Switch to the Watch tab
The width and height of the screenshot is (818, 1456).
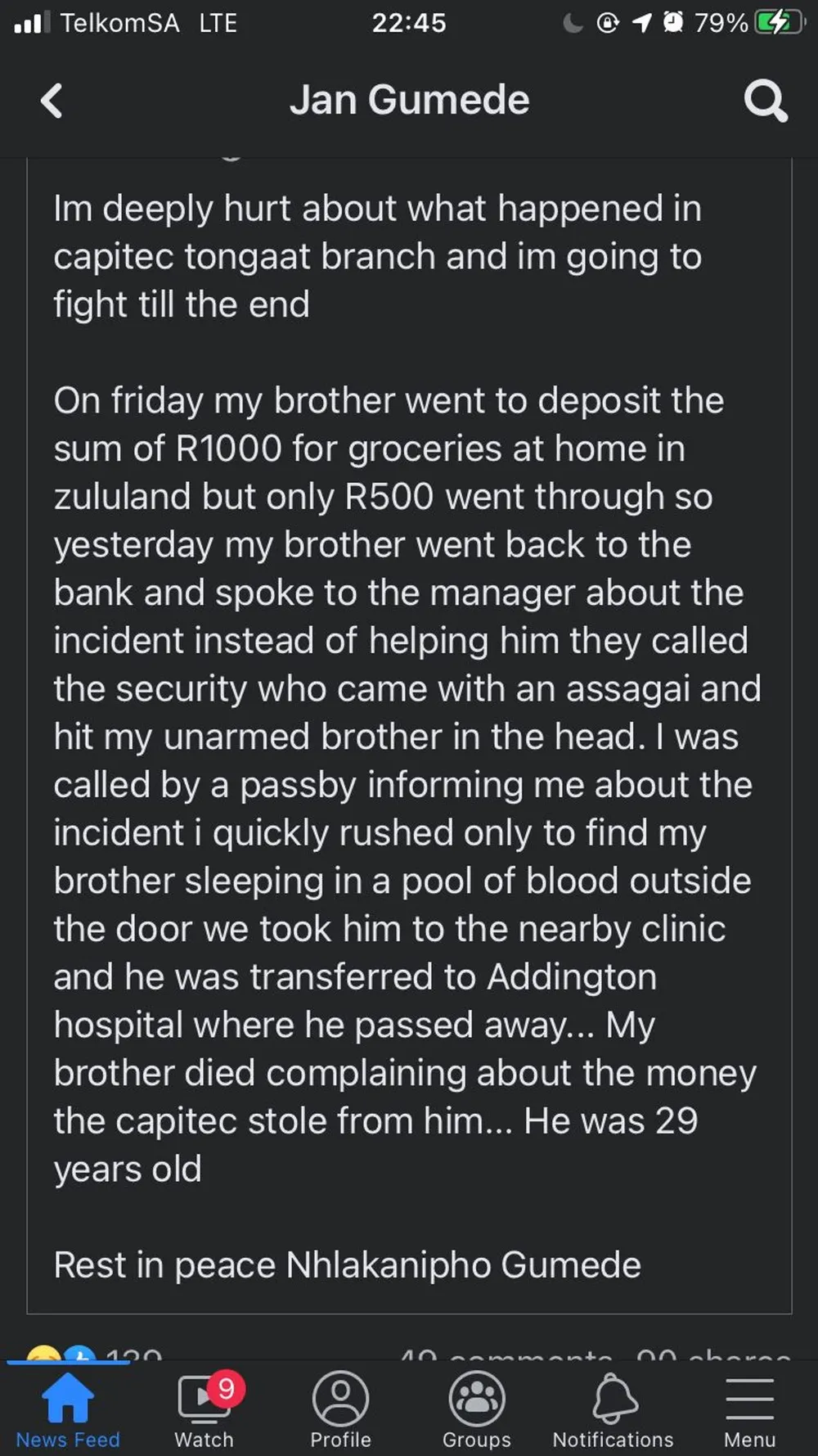click(x=204, y=1410)
